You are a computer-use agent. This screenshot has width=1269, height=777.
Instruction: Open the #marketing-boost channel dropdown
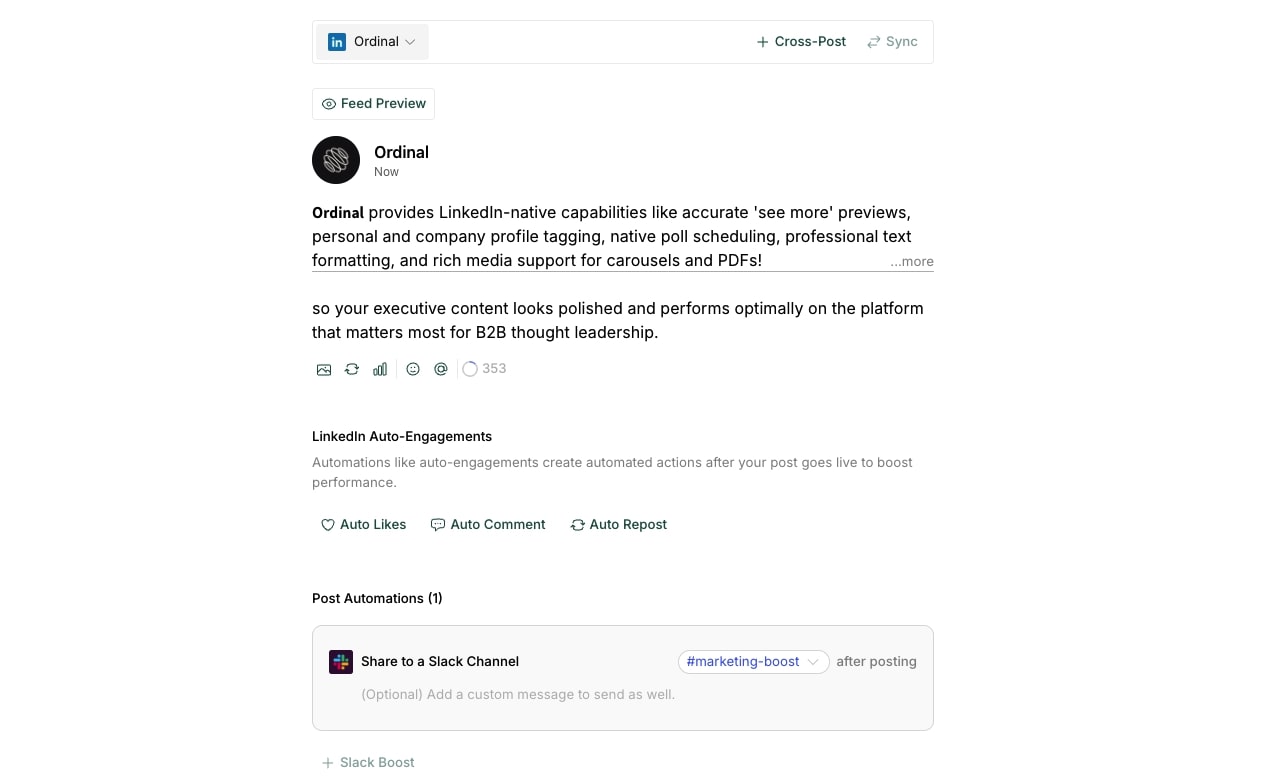753,661
